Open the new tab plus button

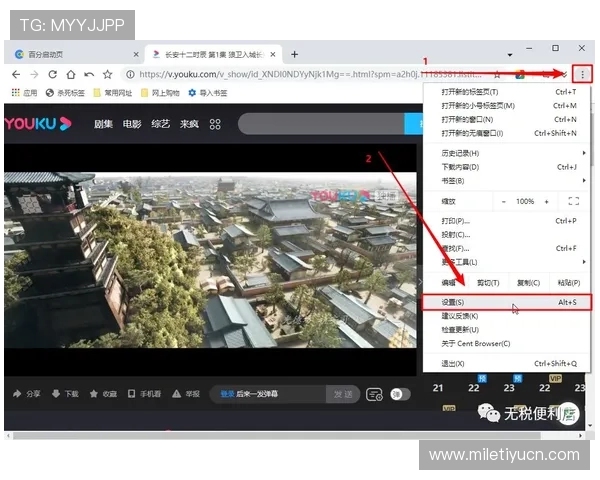point(294,54)
